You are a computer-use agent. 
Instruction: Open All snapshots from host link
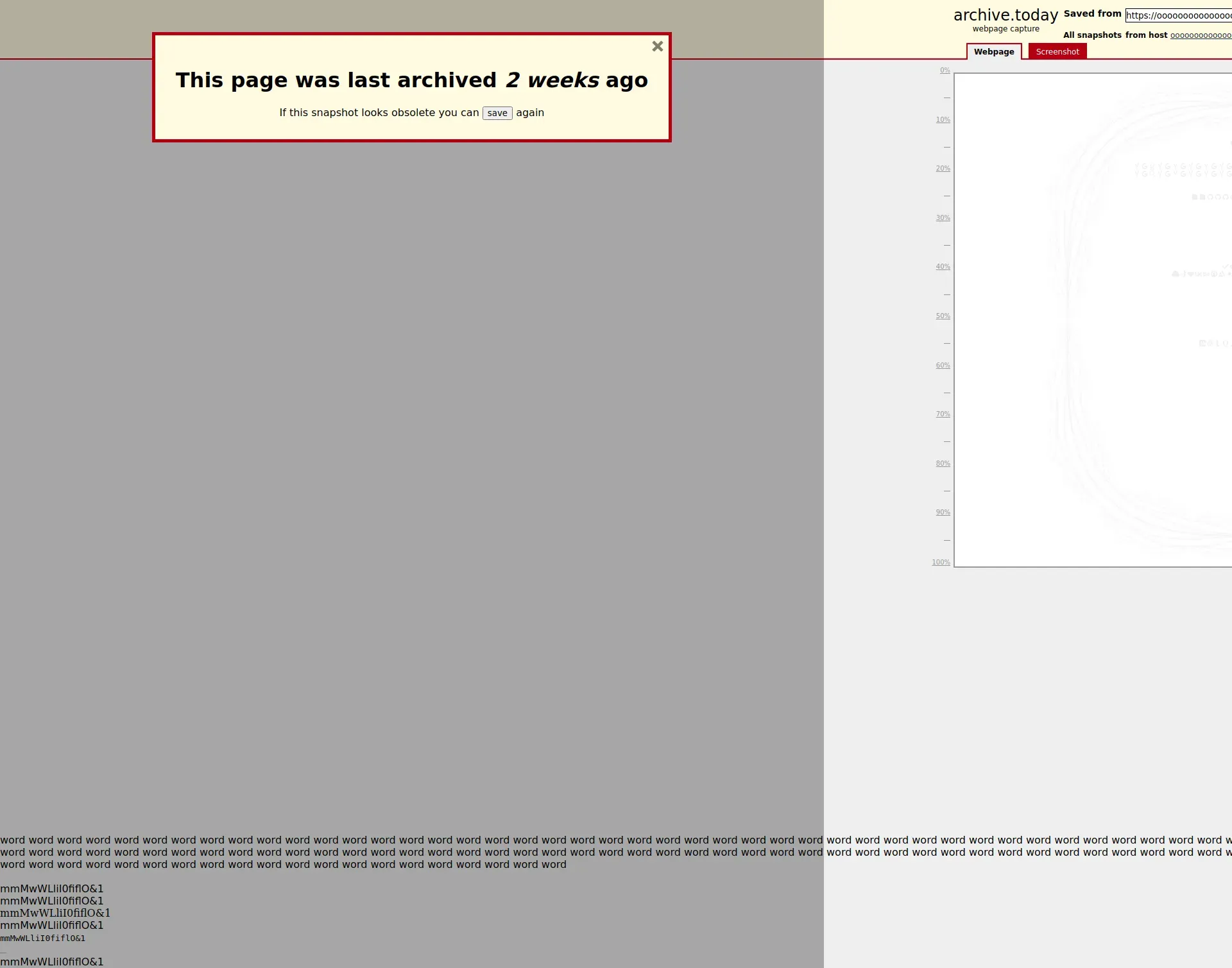click(1200, 35)
